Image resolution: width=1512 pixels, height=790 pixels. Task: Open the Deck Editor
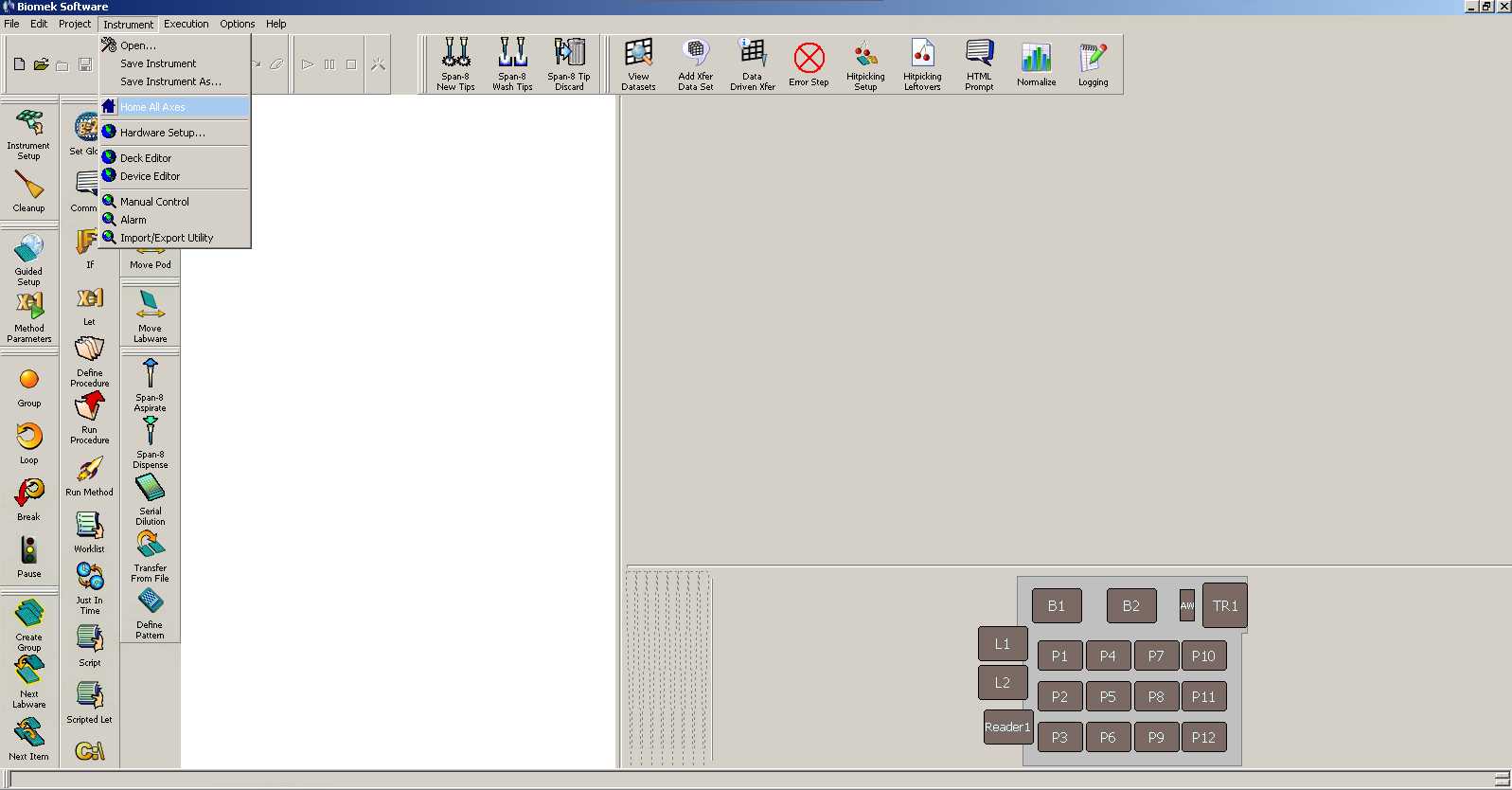click(174, 158)
